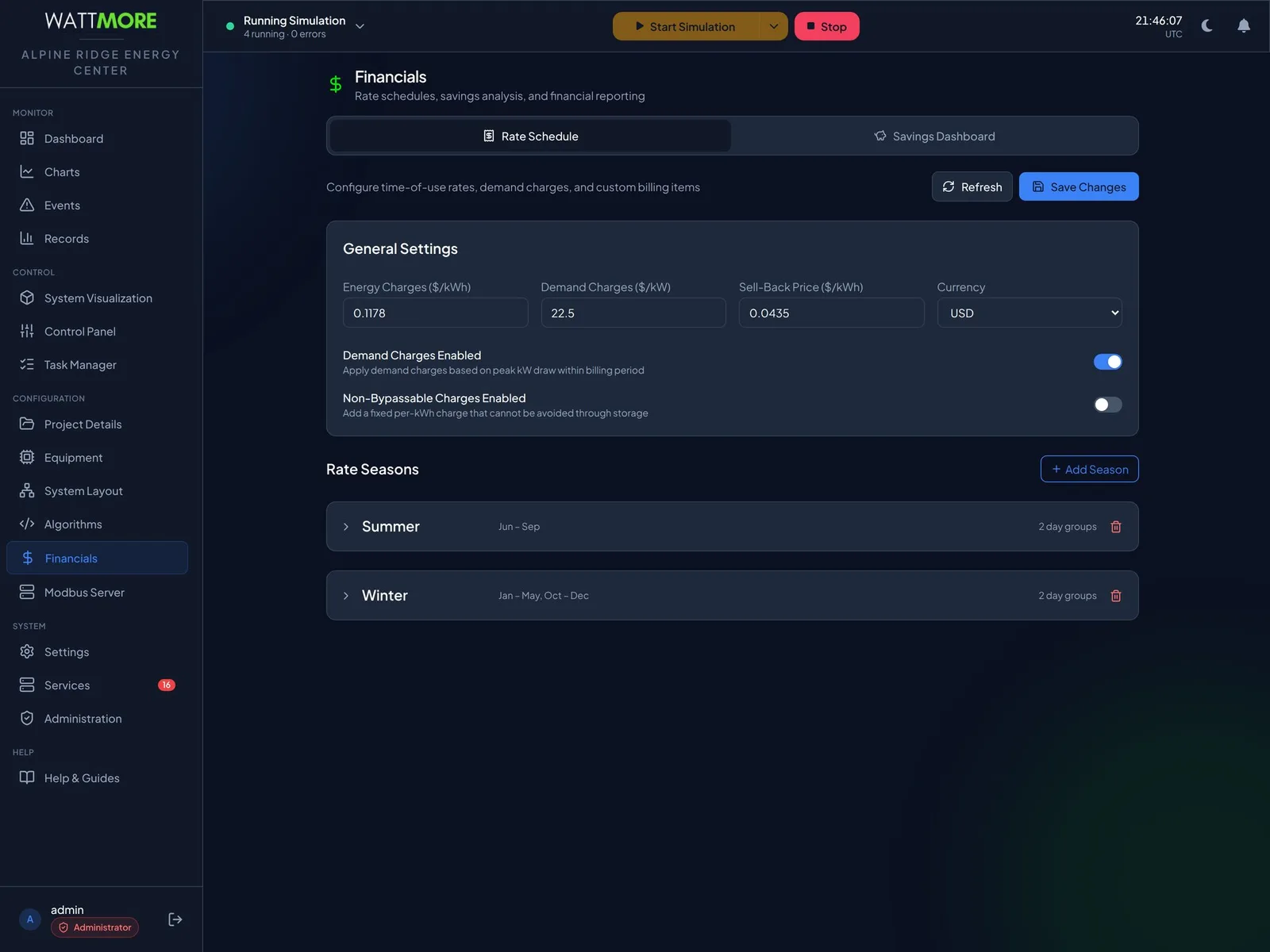Expand the Winter season chevron
The height and width of the screenshot is (952, 1270).
pos(346,596)
